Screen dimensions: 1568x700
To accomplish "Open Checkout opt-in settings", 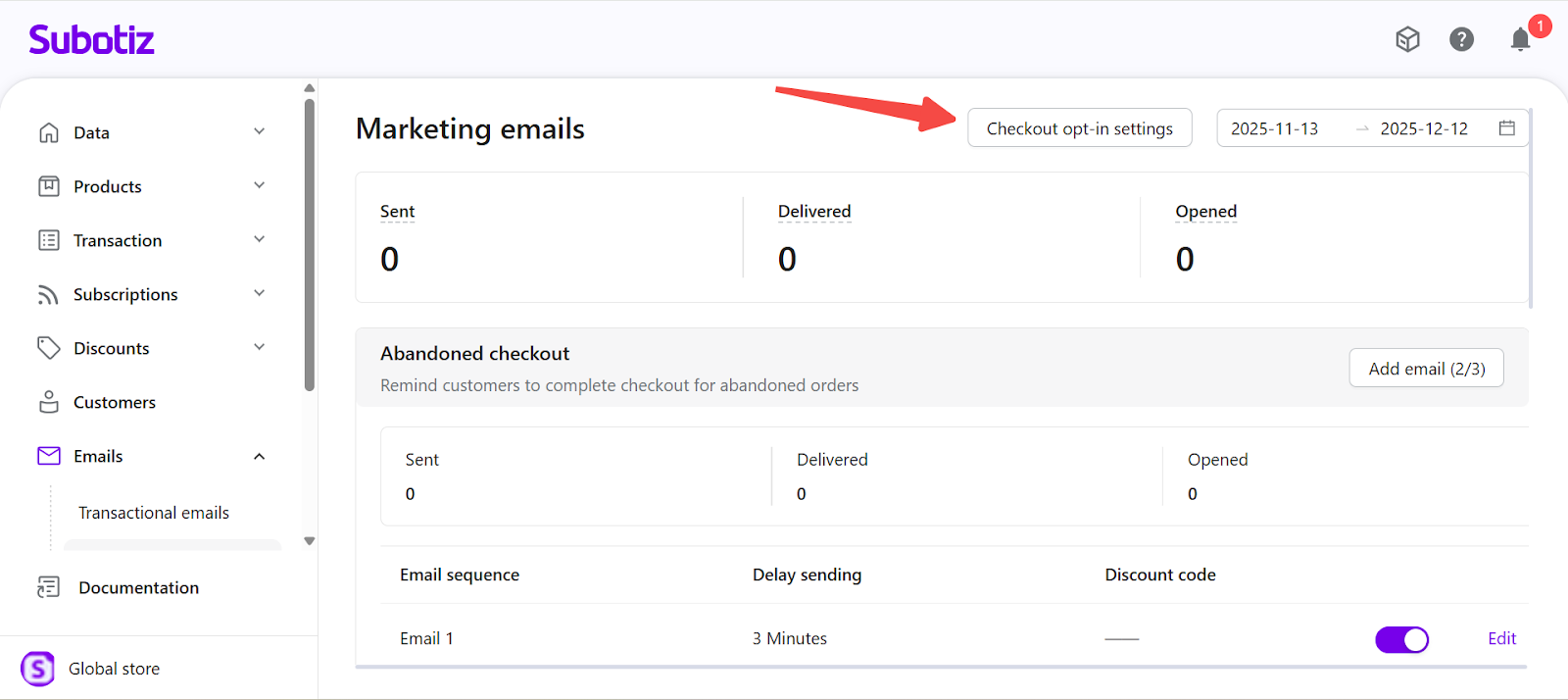I will click(1079, 128).
